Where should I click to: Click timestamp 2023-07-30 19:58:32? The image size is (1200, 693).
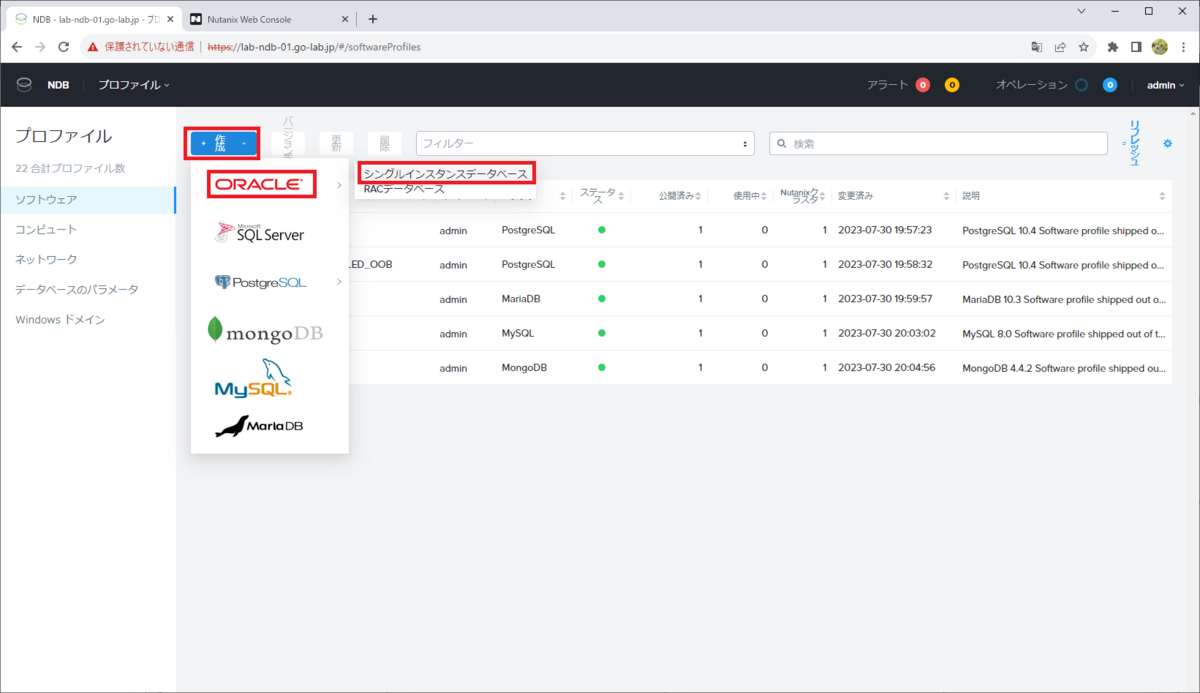885,265
